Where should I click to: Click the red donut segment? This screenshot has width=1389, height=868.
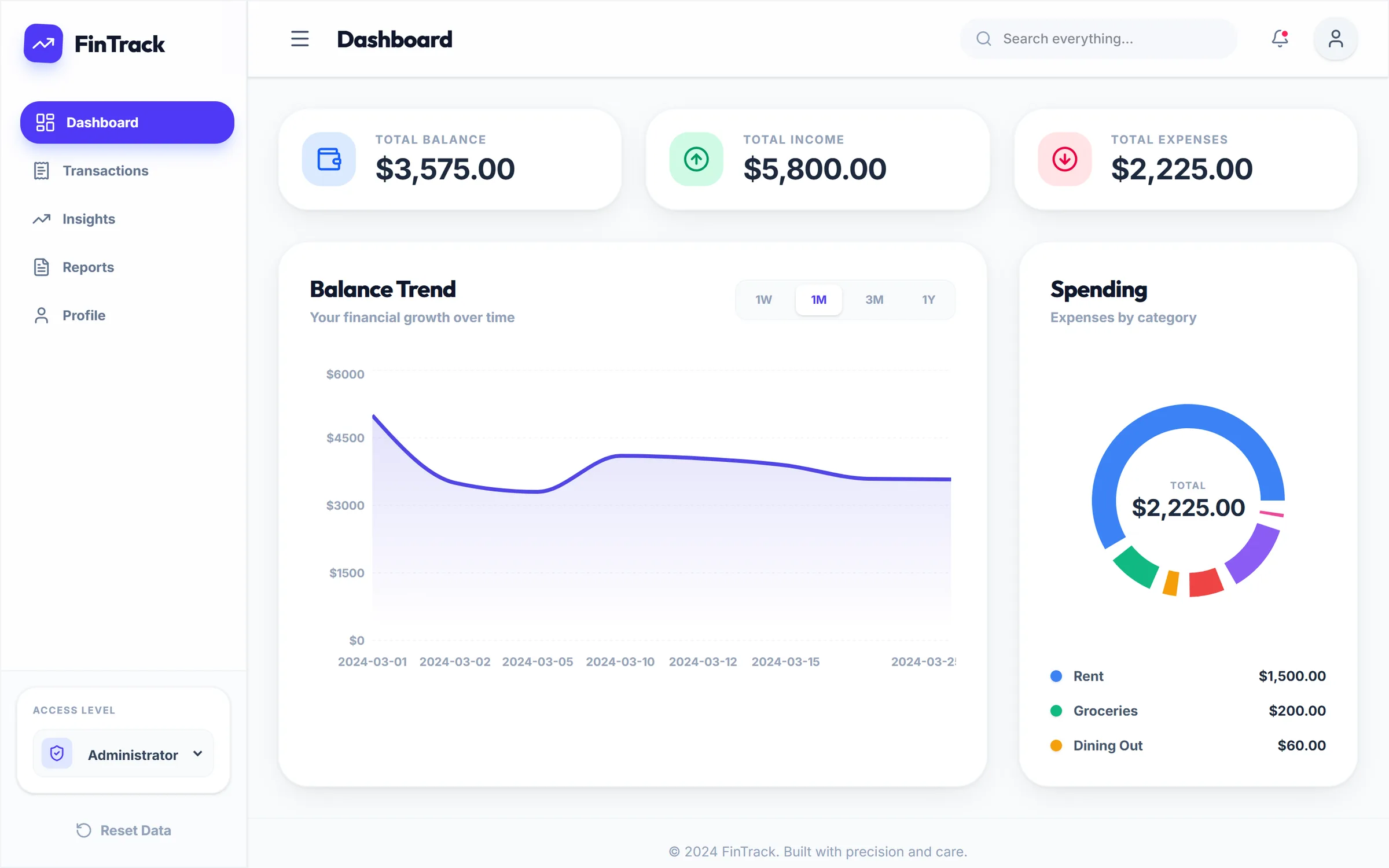tap(1205, 583)
